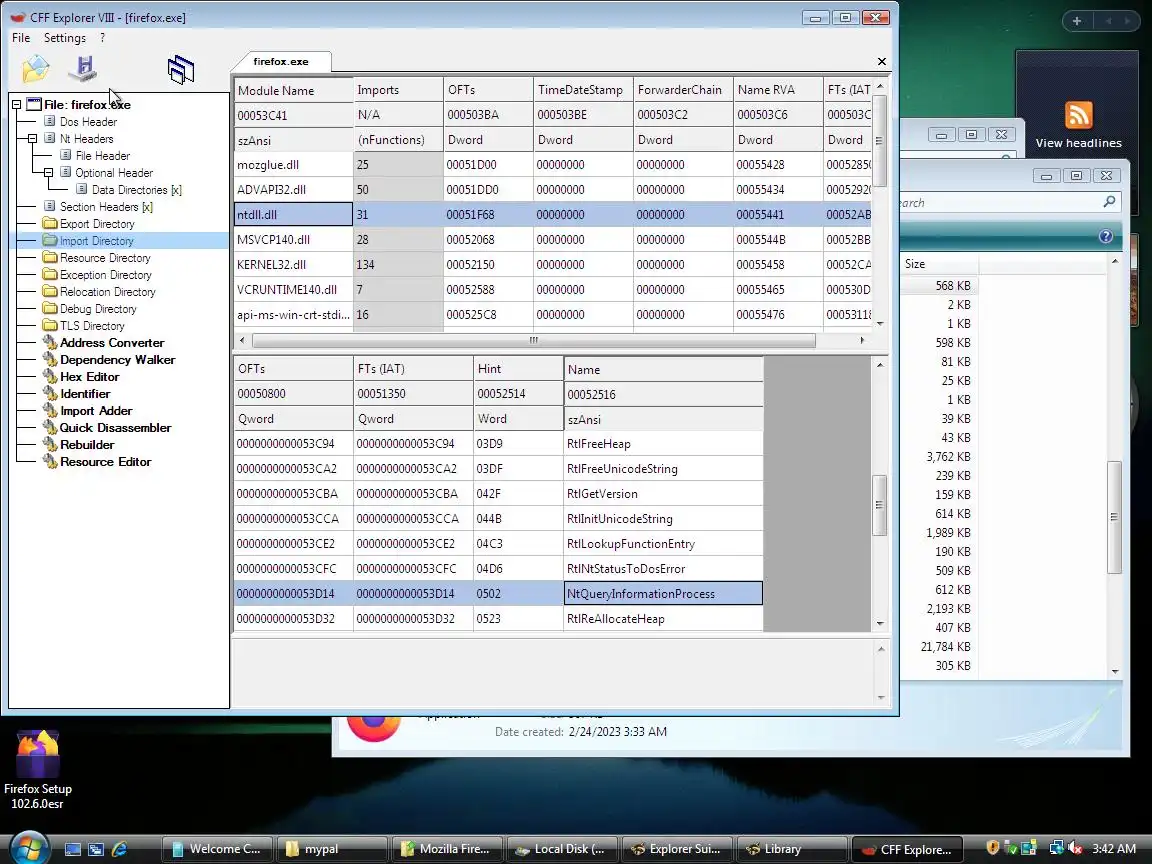
Task: Select the mozglue.dll module row
Action: tap(551, 165)
